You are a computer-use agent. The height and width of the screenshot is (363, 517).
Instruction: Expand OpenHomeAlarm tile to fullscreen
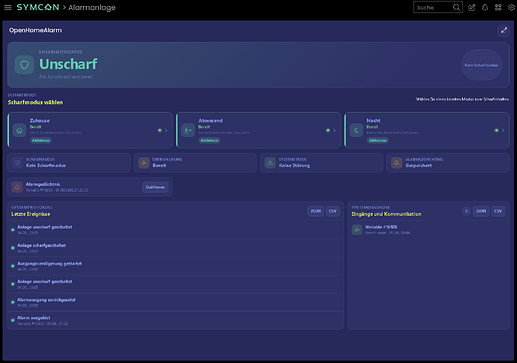point(504,30)
